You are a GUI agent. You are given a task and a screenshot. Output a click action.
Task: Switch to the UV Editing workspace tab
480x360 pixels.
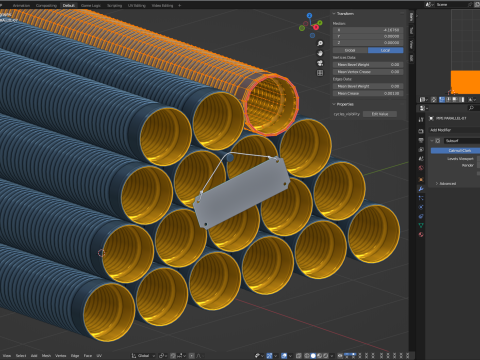point(137,5)
